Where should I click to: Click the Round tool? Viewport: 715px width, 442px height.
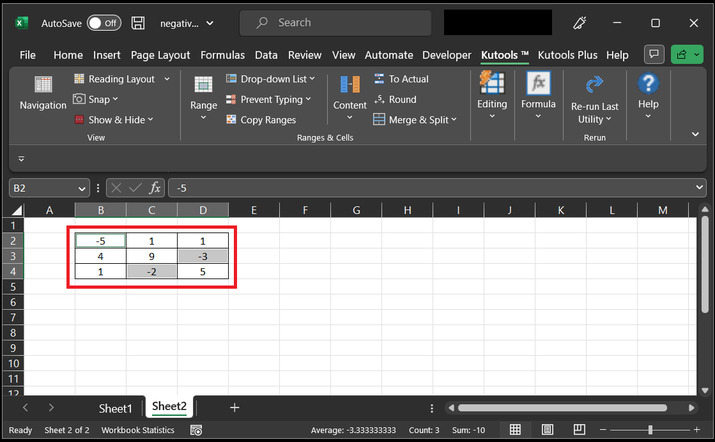[x=395, y=99]
